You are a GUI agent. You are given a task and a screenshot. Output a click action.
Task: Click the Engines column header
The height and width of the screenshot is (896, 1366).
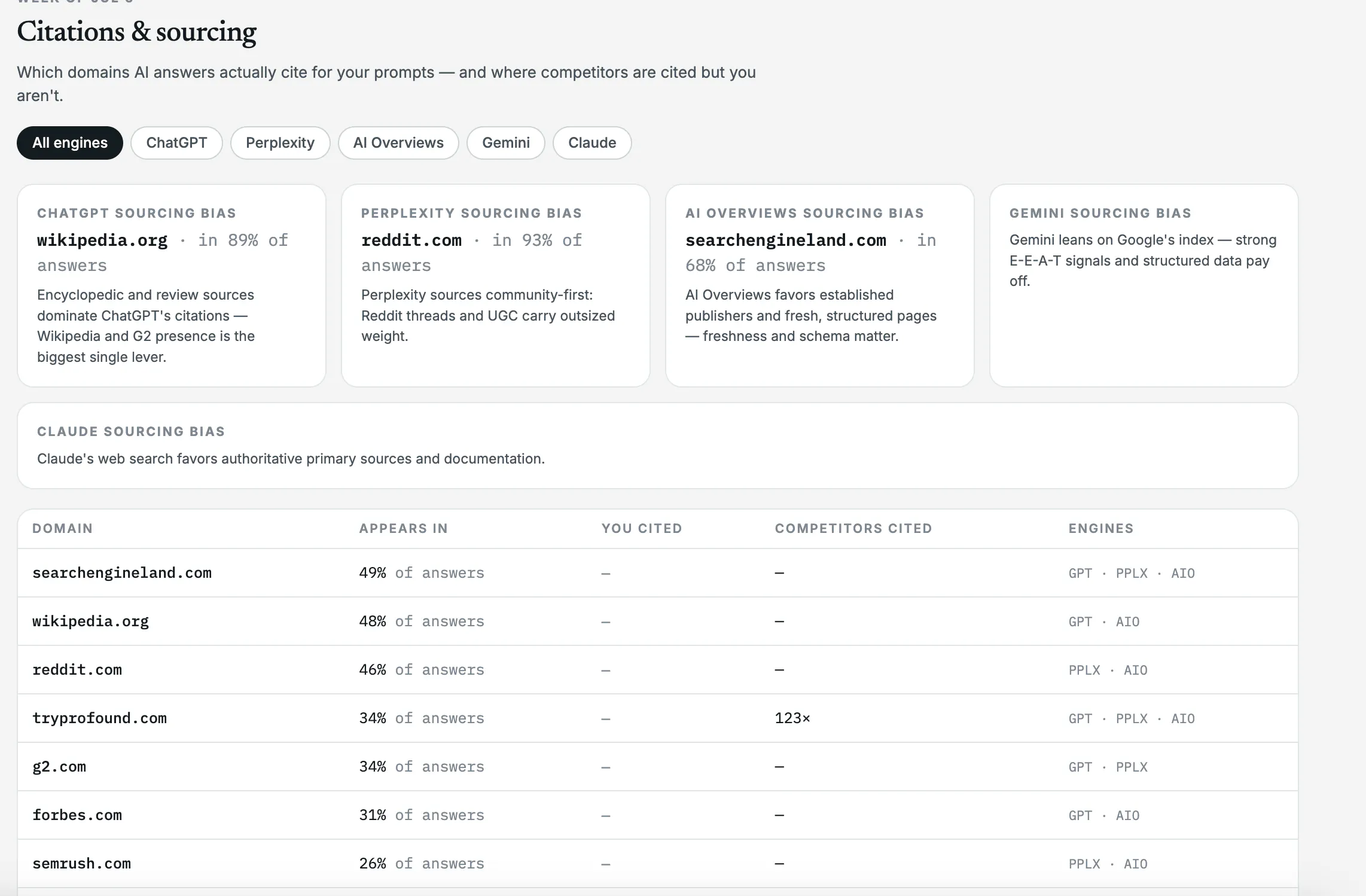1101,529
